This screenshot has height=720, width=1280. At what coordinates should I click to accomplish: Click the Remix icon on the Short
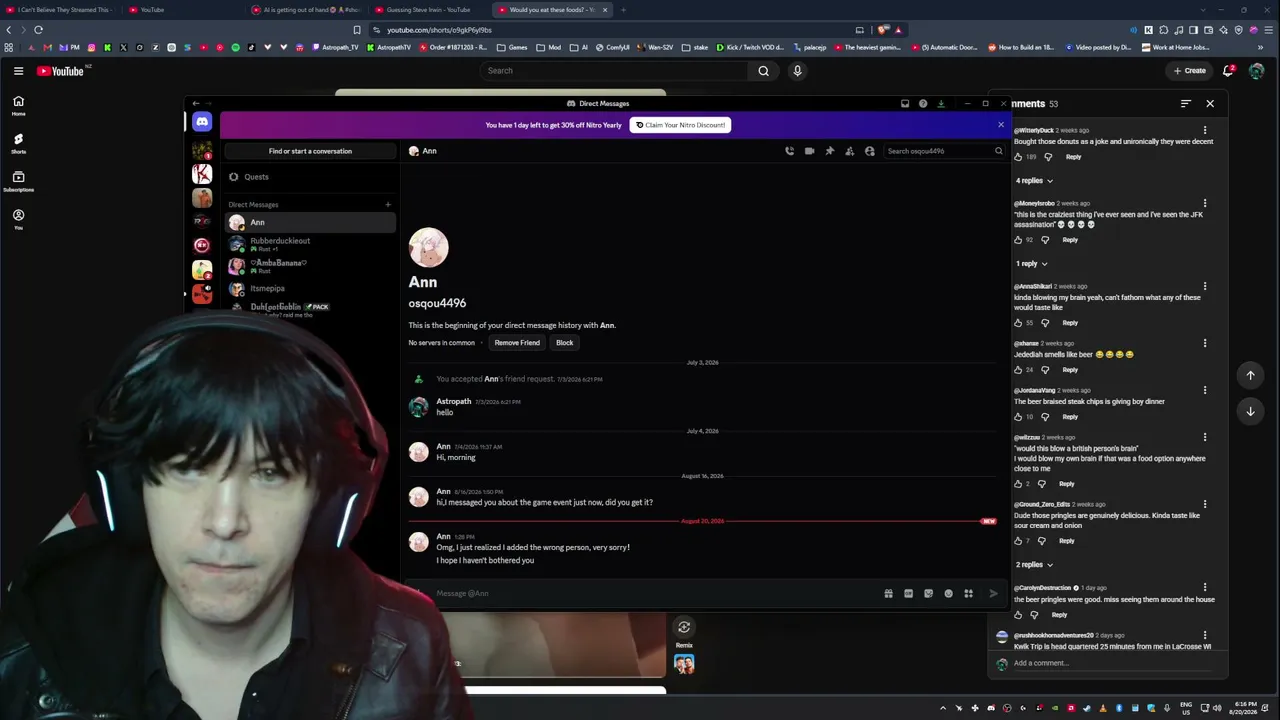684,628
